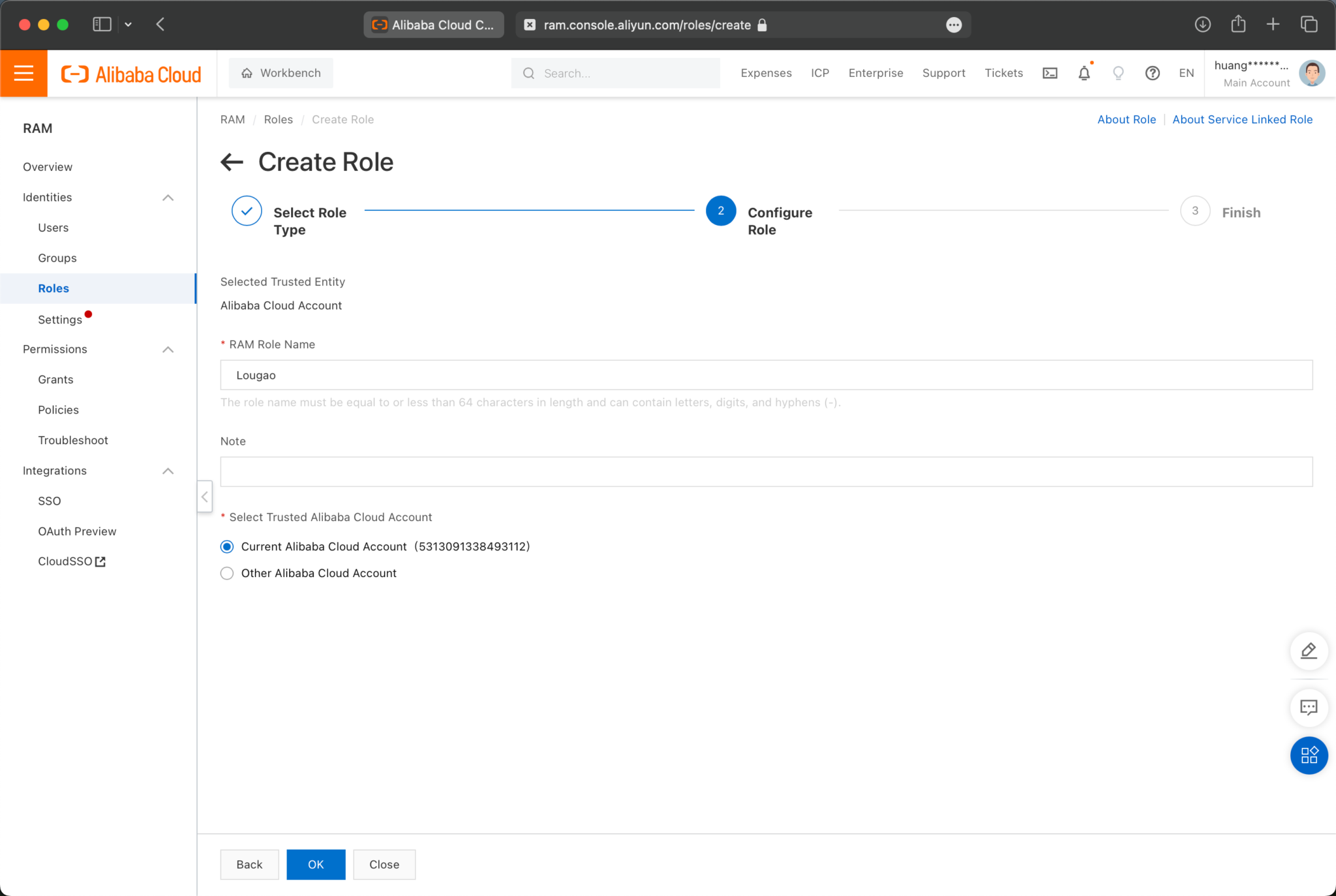
Task: Click the search magnifier icon in navbar
Action: click(529, 73)
